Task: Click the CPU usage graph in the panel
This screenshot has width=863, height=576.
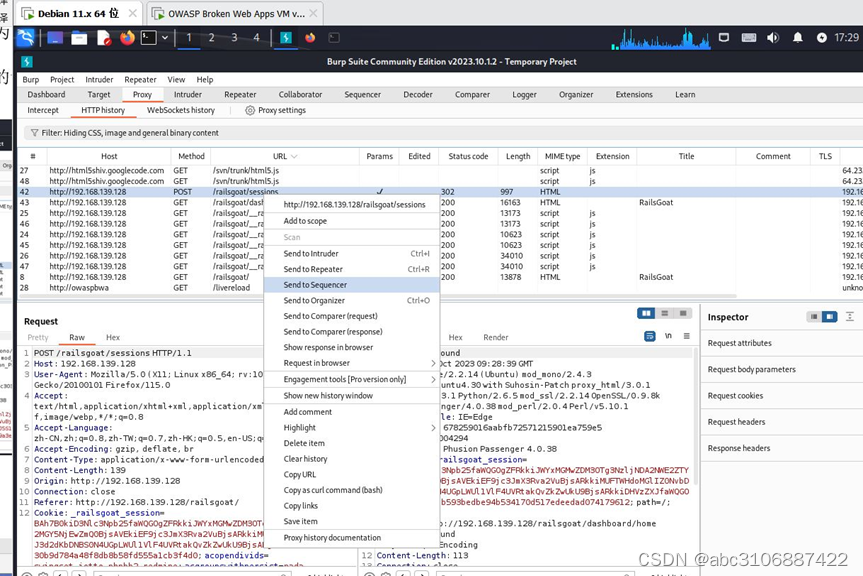Action: 660,39
